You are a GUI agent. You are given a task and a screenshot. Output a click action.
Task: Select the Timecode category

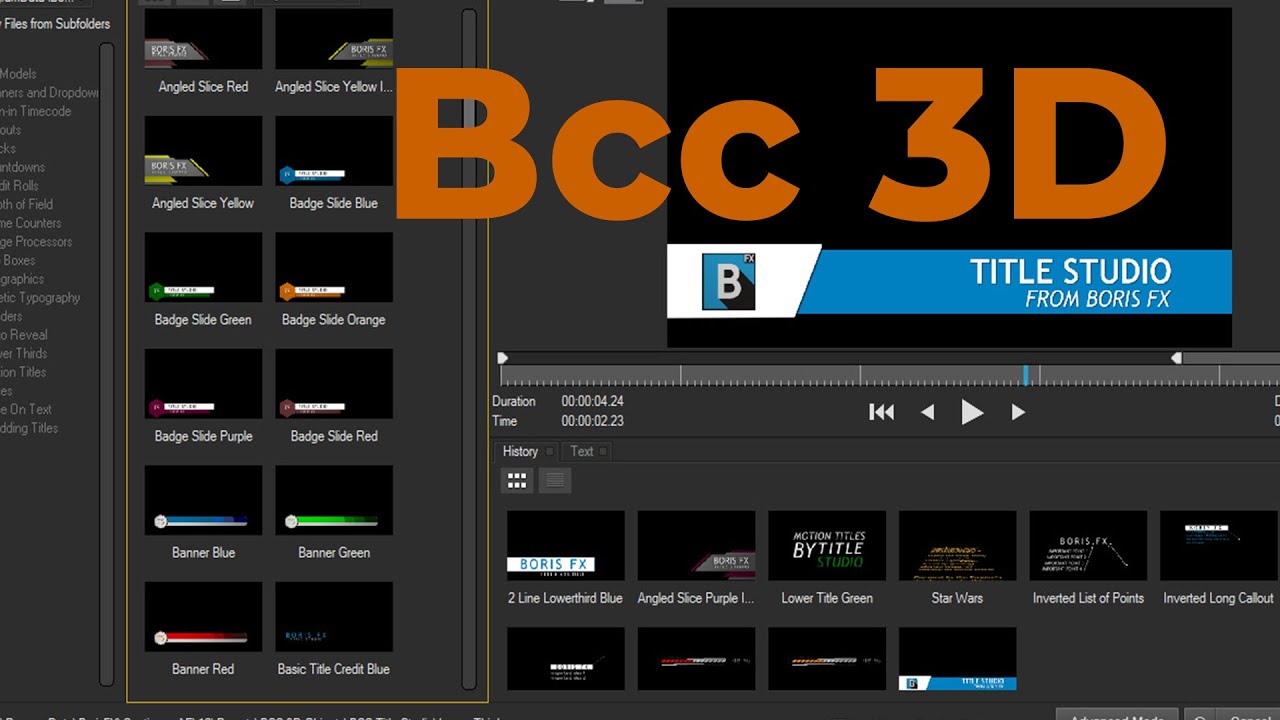coord(36,111)
